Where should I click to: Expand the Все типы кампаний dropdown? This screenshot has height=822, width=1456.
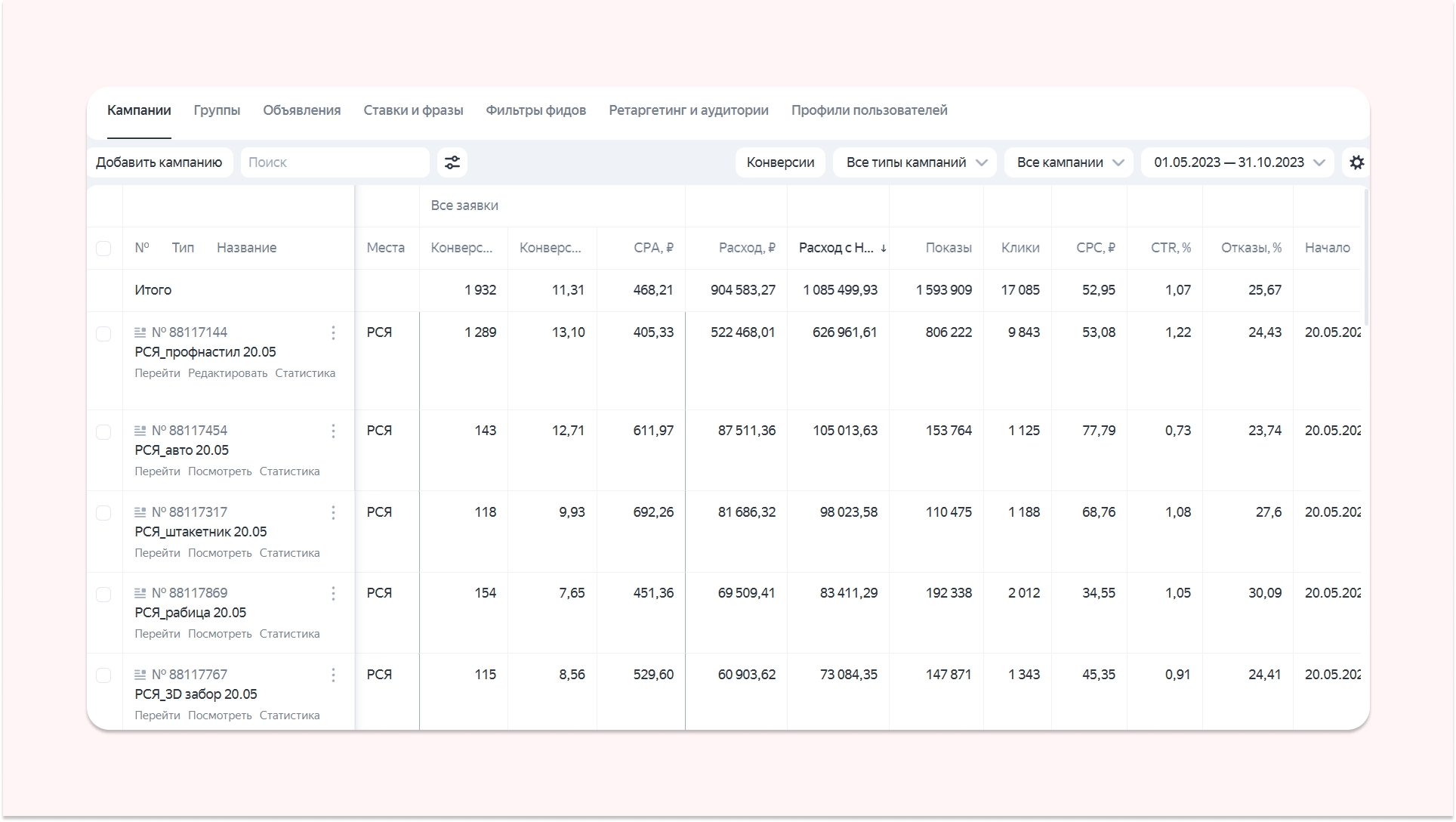tap(915, 162)
